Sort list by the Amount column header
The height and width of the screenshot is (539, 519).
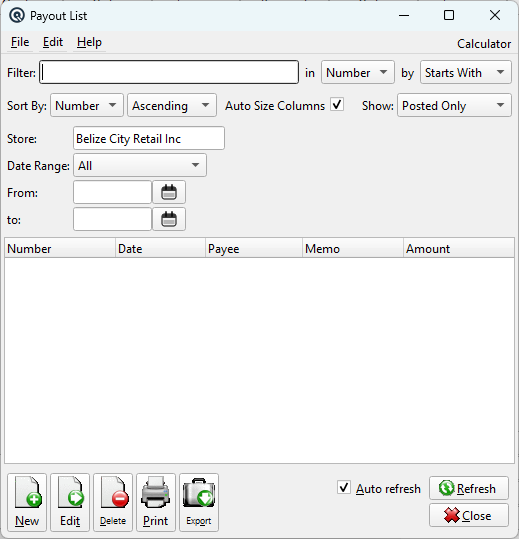point(459,248)
